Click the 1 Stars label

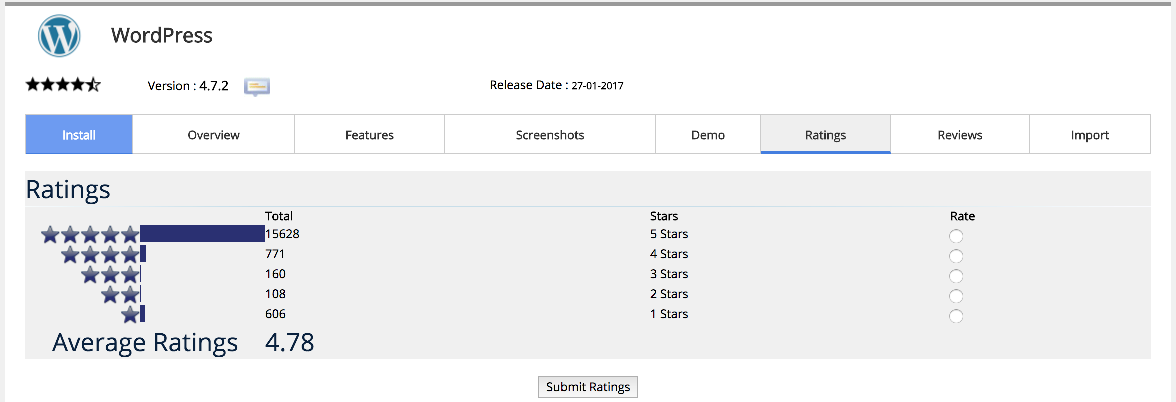point(669,314)
